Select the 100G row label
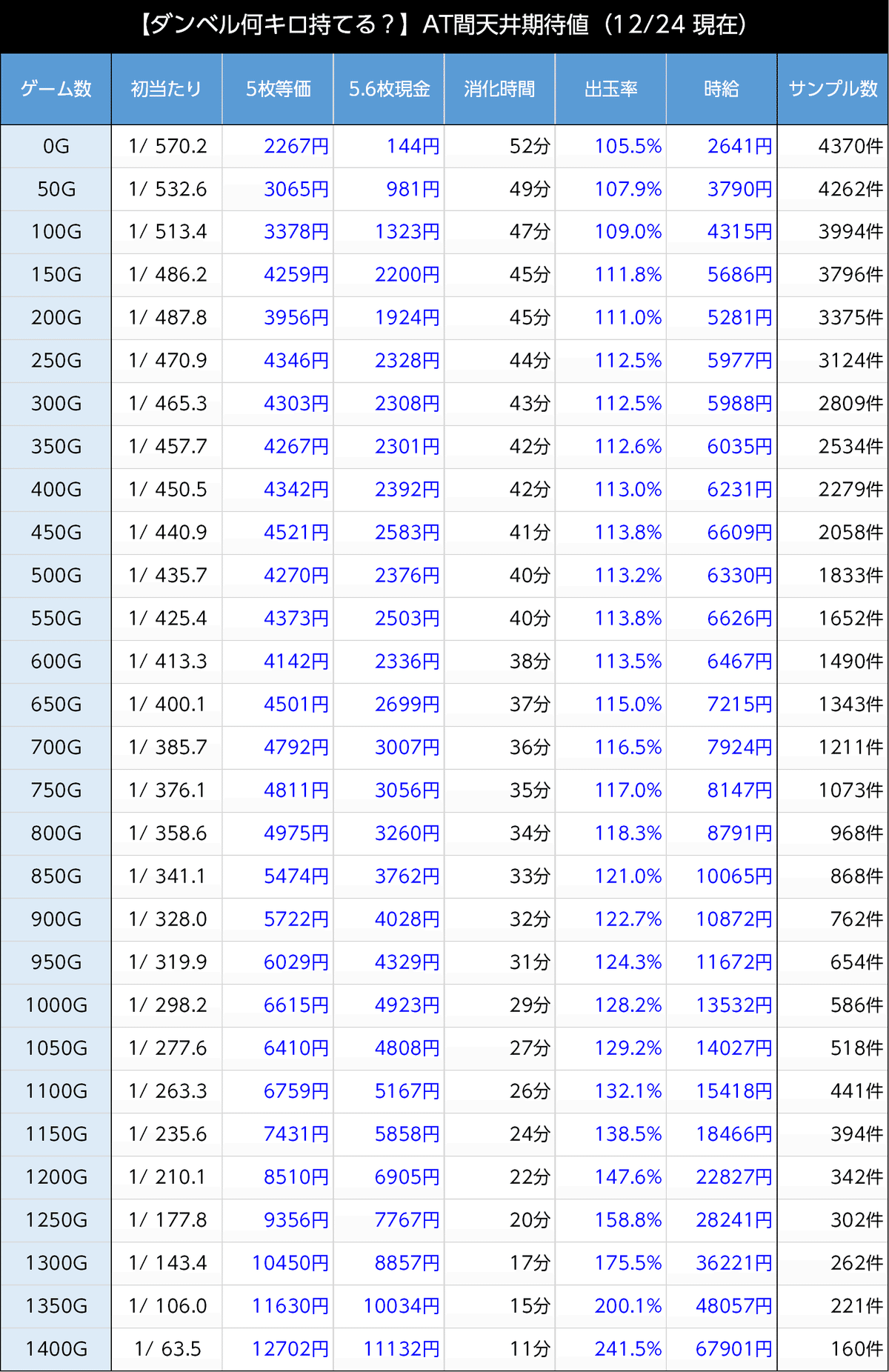The width and height of the screenshot is (889, 1372). point(56,233)
